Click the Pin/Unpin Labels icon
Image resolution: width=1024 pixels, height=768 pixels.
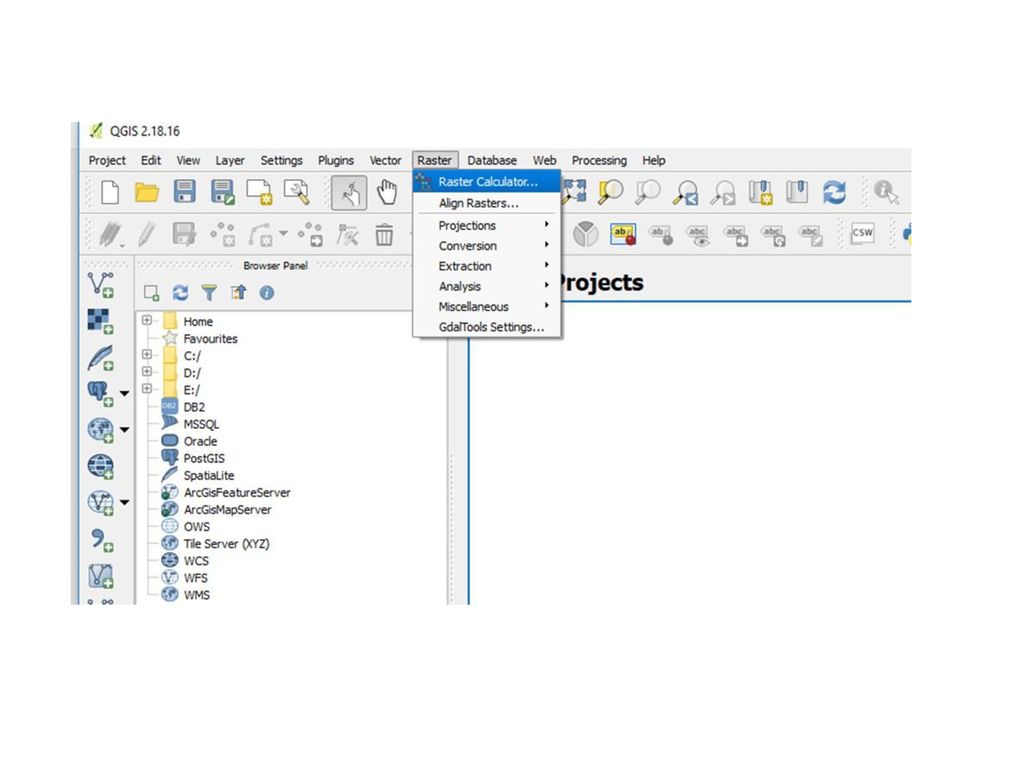tap(661, 234)
